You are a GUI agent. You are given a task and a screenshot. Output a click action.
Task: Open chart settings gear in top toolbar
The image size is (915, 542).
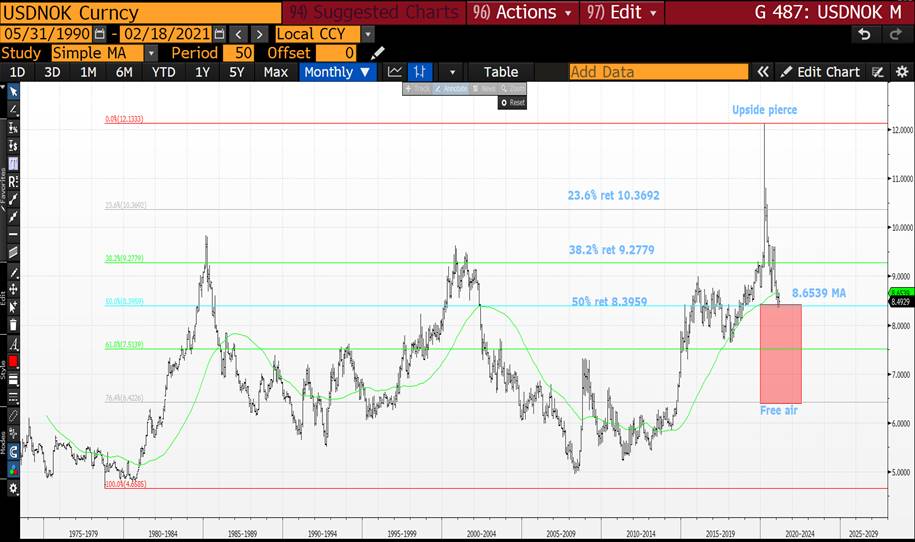click(x=902, y=72)
